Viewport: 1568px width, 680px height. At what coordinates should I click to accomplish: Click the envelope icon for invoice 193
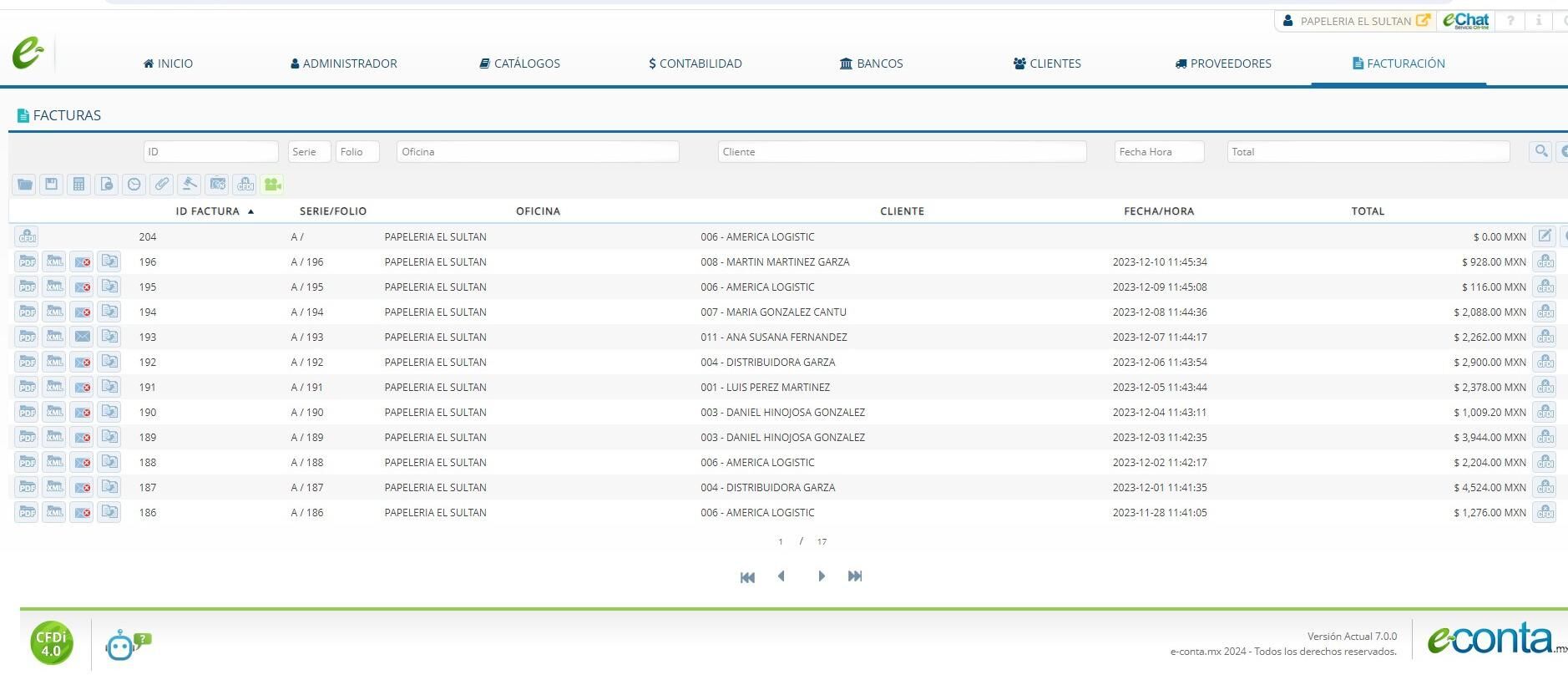(82, 337)
